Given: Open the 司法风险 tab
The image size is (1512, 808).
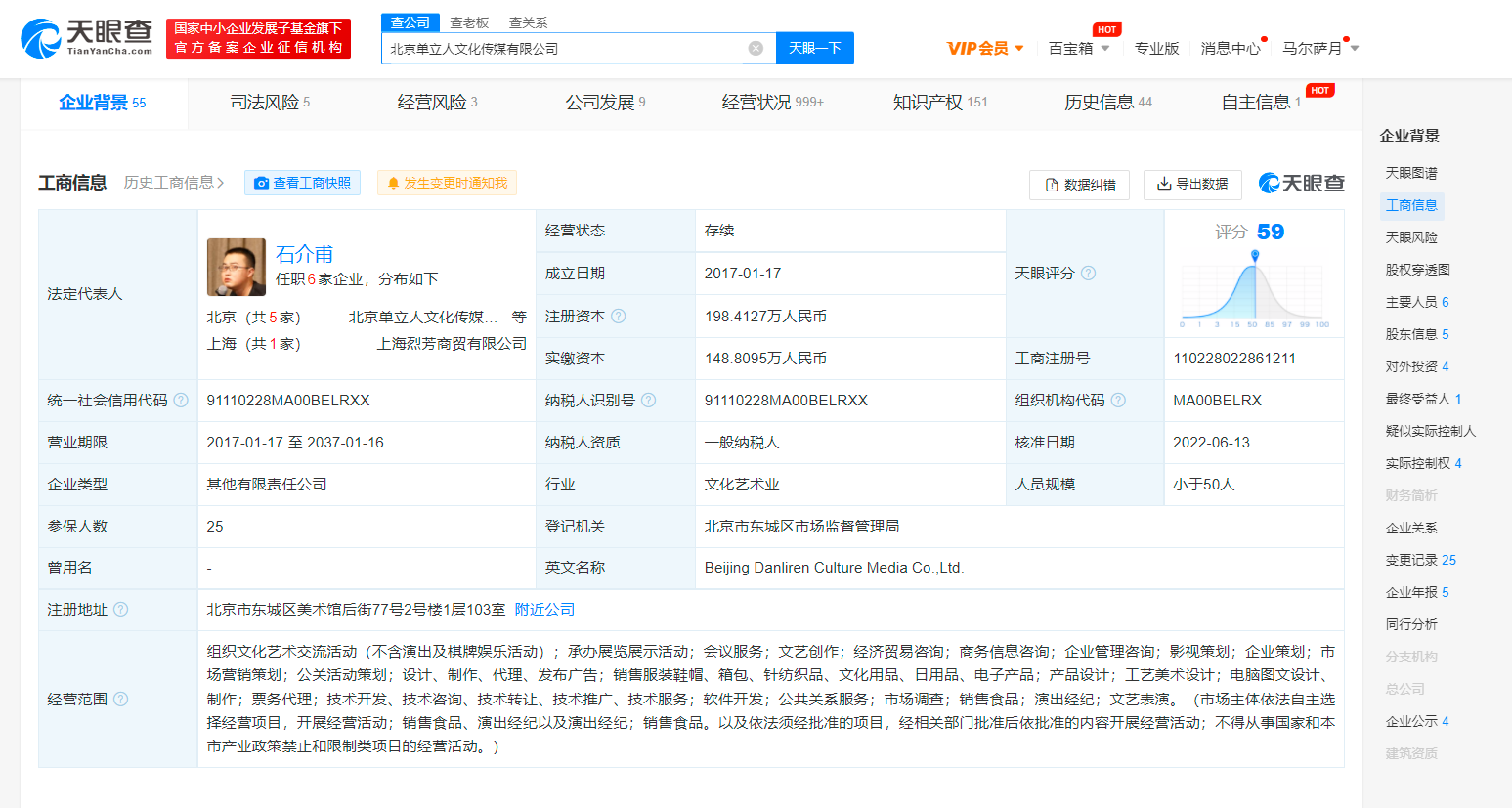Looking at the screenshot, I should coord(270,103).
